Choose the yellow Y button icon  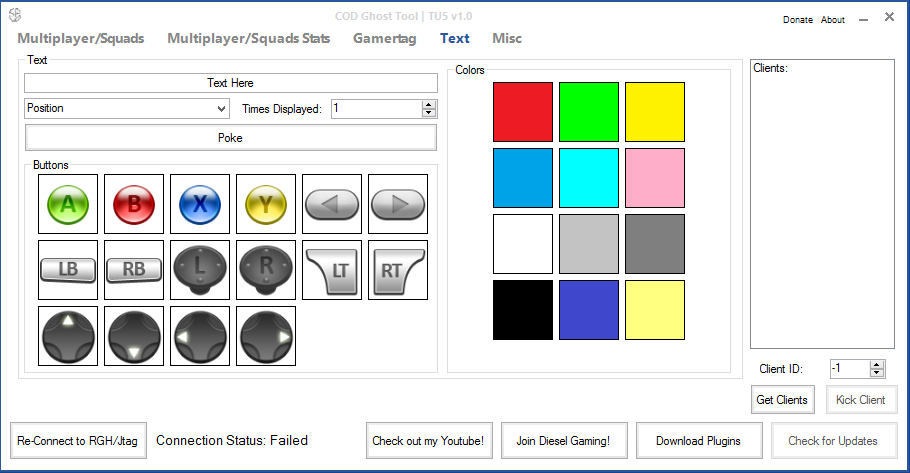[x=266, y=204]
